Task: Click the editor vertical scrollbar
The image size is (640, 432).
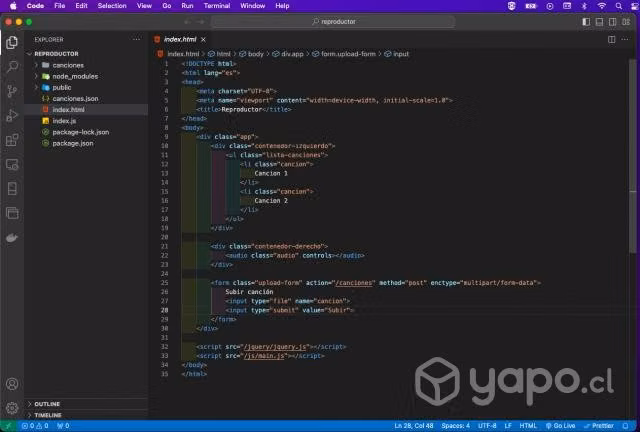Action: [633, 155]
